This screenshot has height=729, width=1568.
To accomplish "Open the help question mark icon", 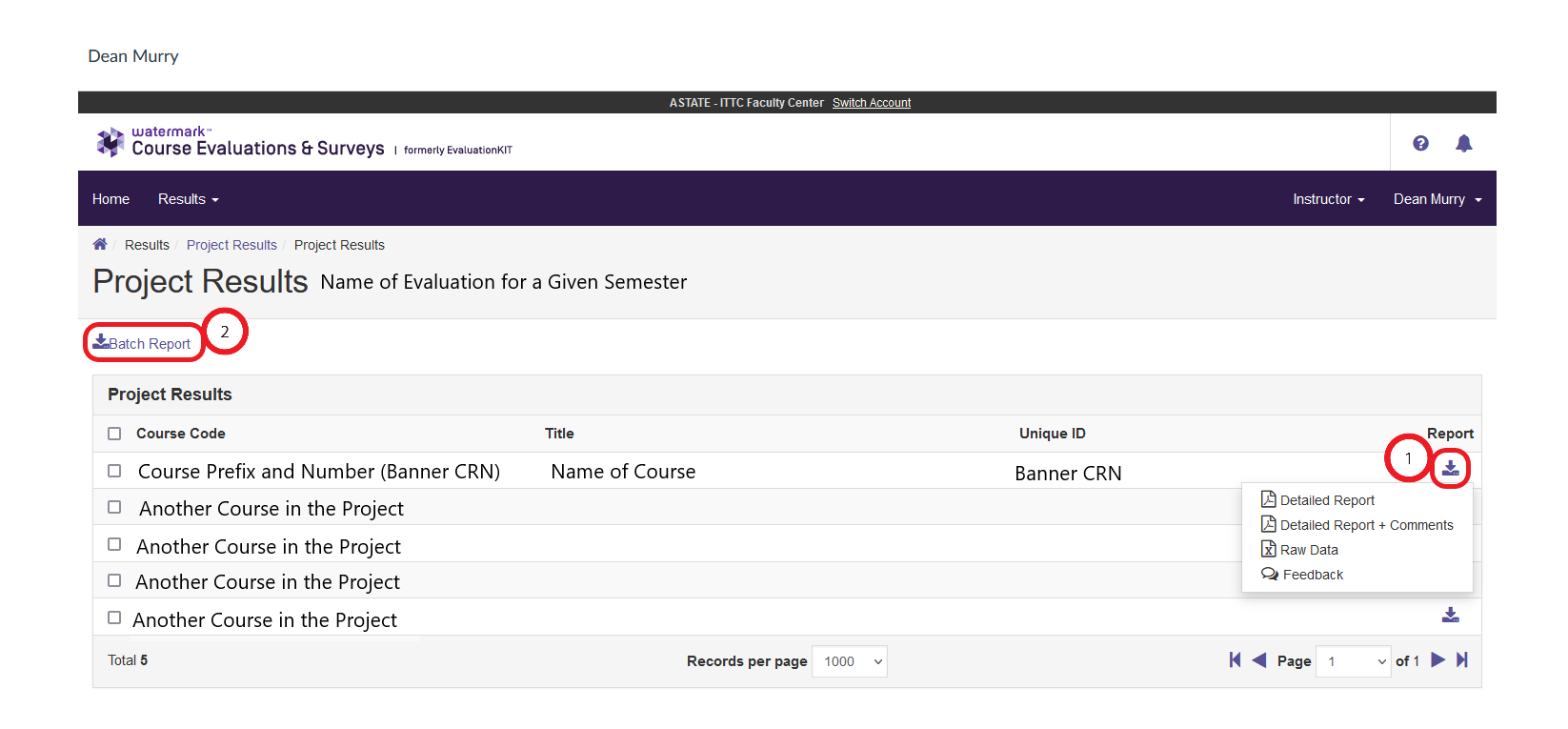I will coord(1420,143).
